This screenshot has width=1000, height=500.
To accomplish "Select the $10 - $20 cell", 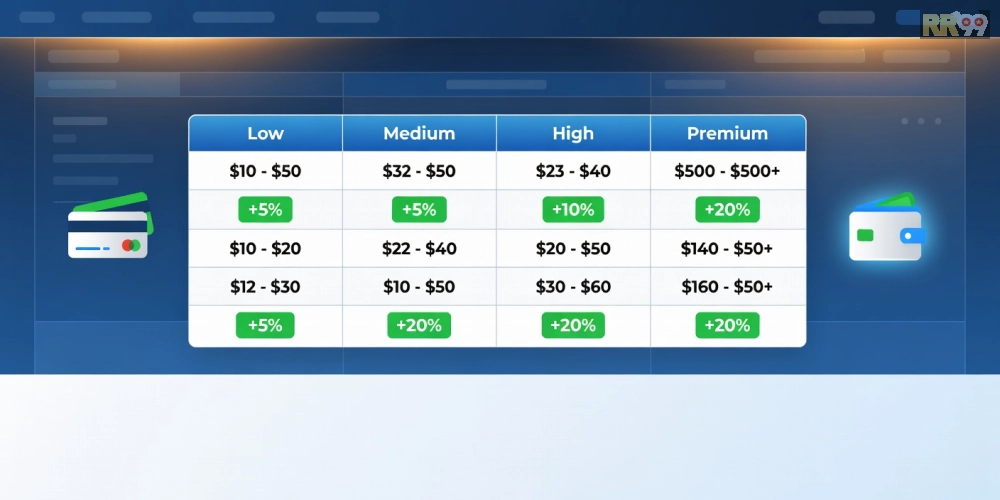I will [265, 248].
